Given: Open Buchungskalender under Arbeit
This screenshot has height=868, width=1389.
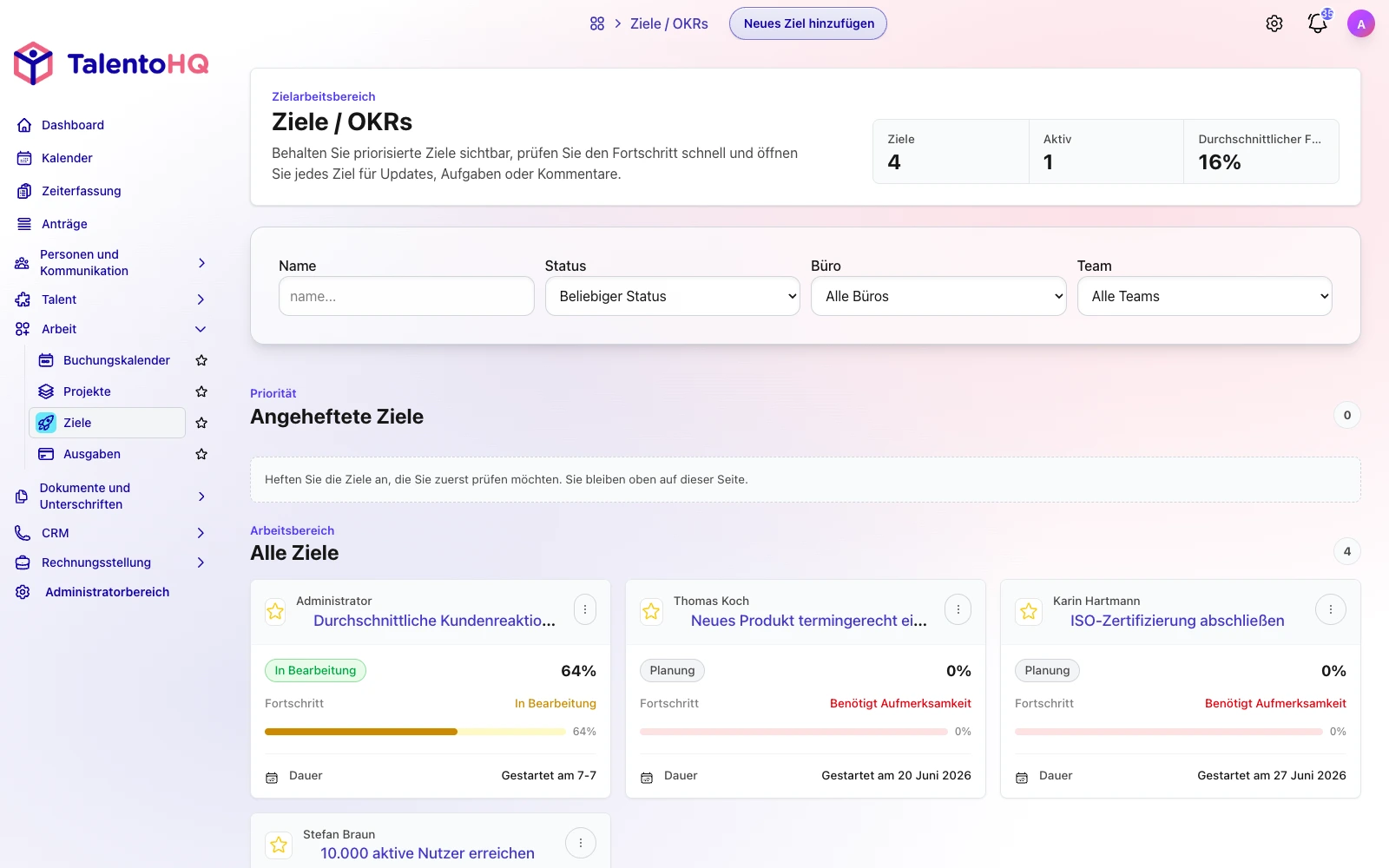Looking at the screenshot, I should (116, 360).
